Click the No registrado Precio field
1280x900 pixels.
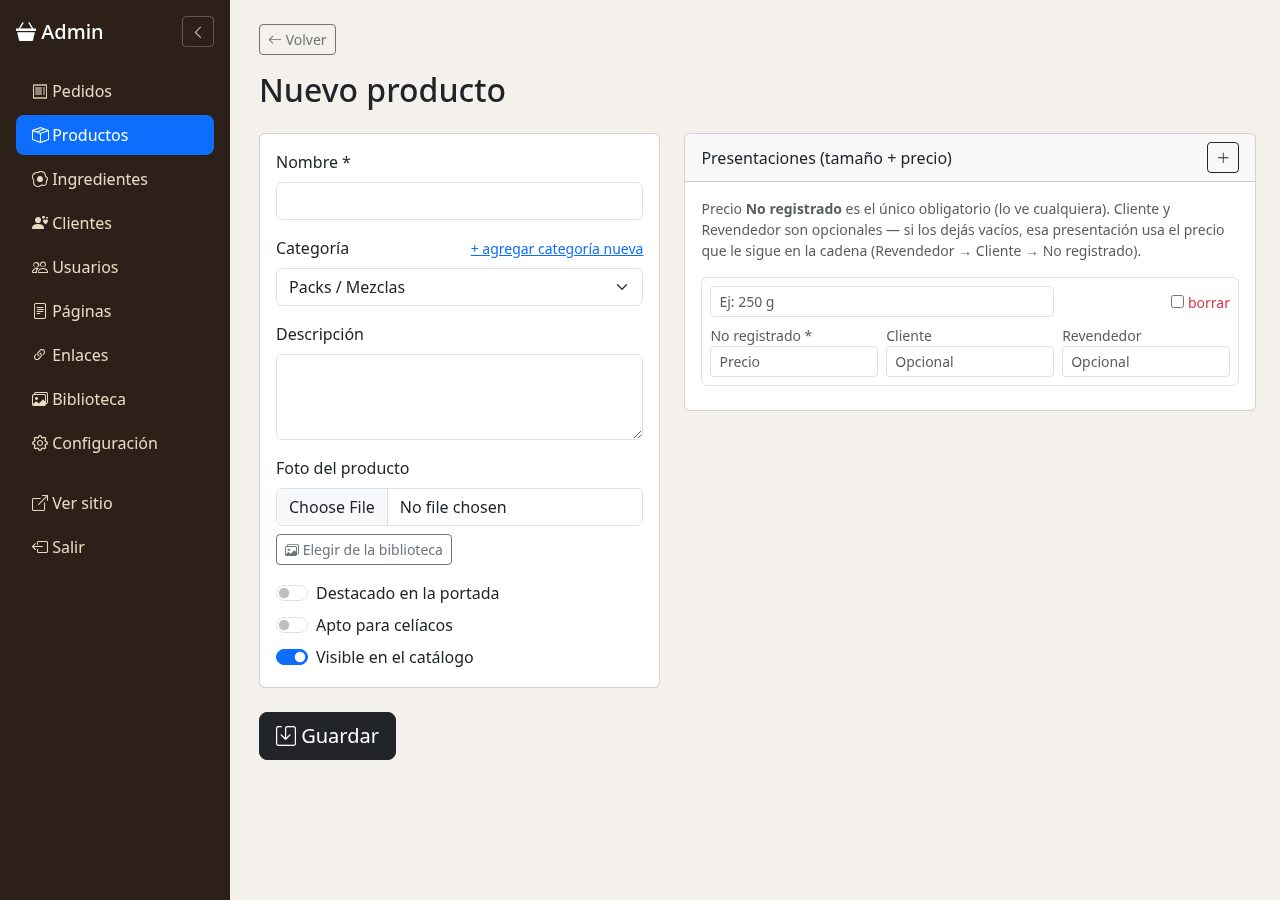point(794,362)
